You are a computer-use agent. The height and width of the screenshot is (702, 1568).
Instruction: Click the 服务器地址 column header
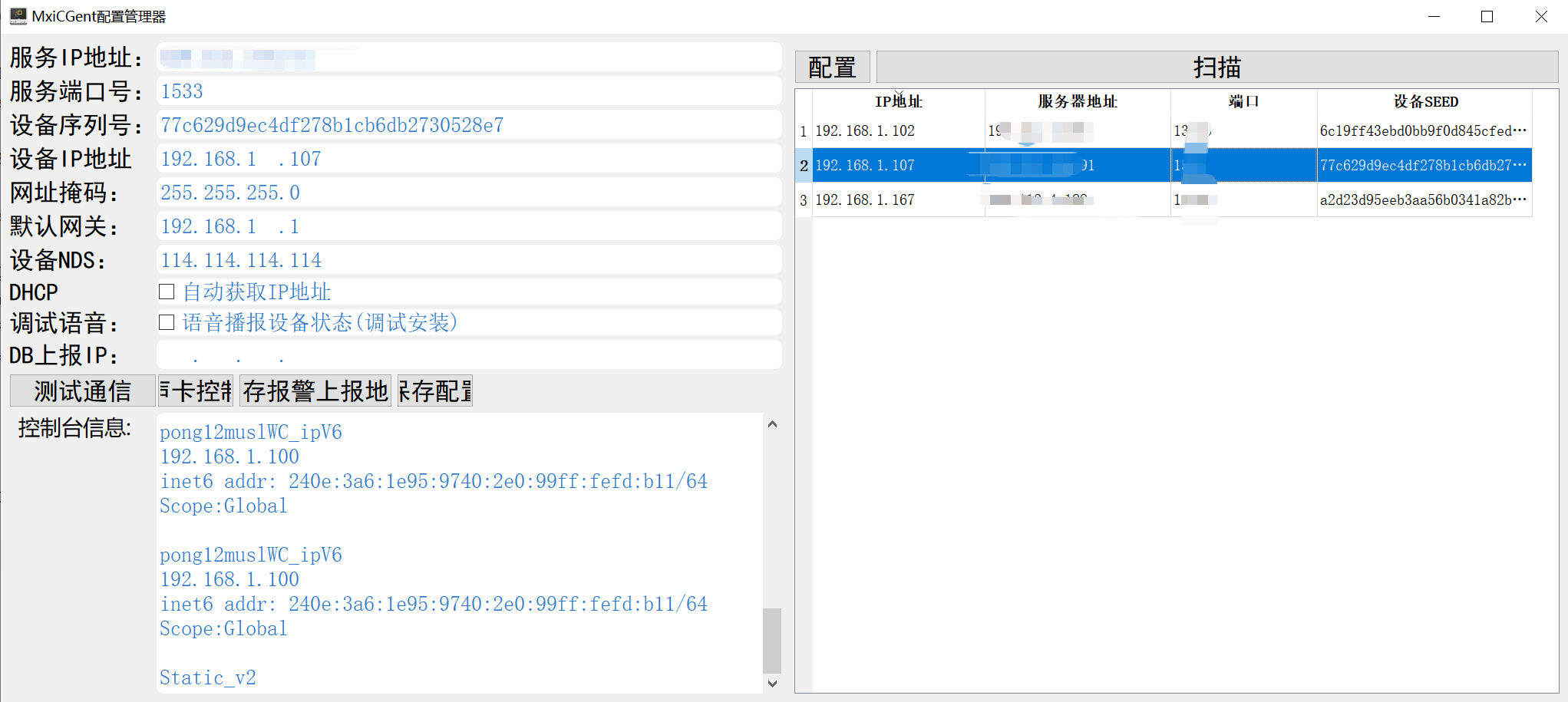[x=1077, y=102]
